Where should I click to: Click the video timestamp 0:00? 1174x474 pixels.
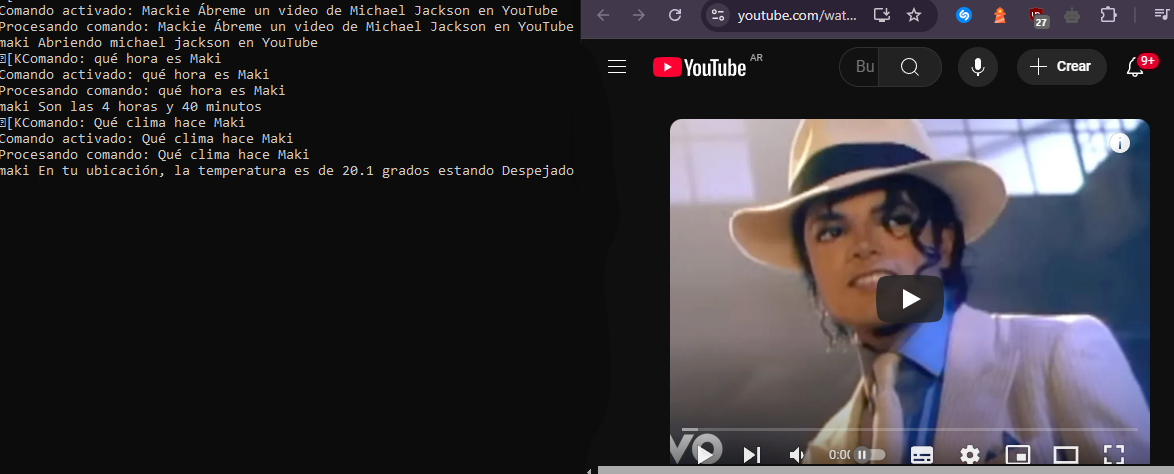pos(840,455)
